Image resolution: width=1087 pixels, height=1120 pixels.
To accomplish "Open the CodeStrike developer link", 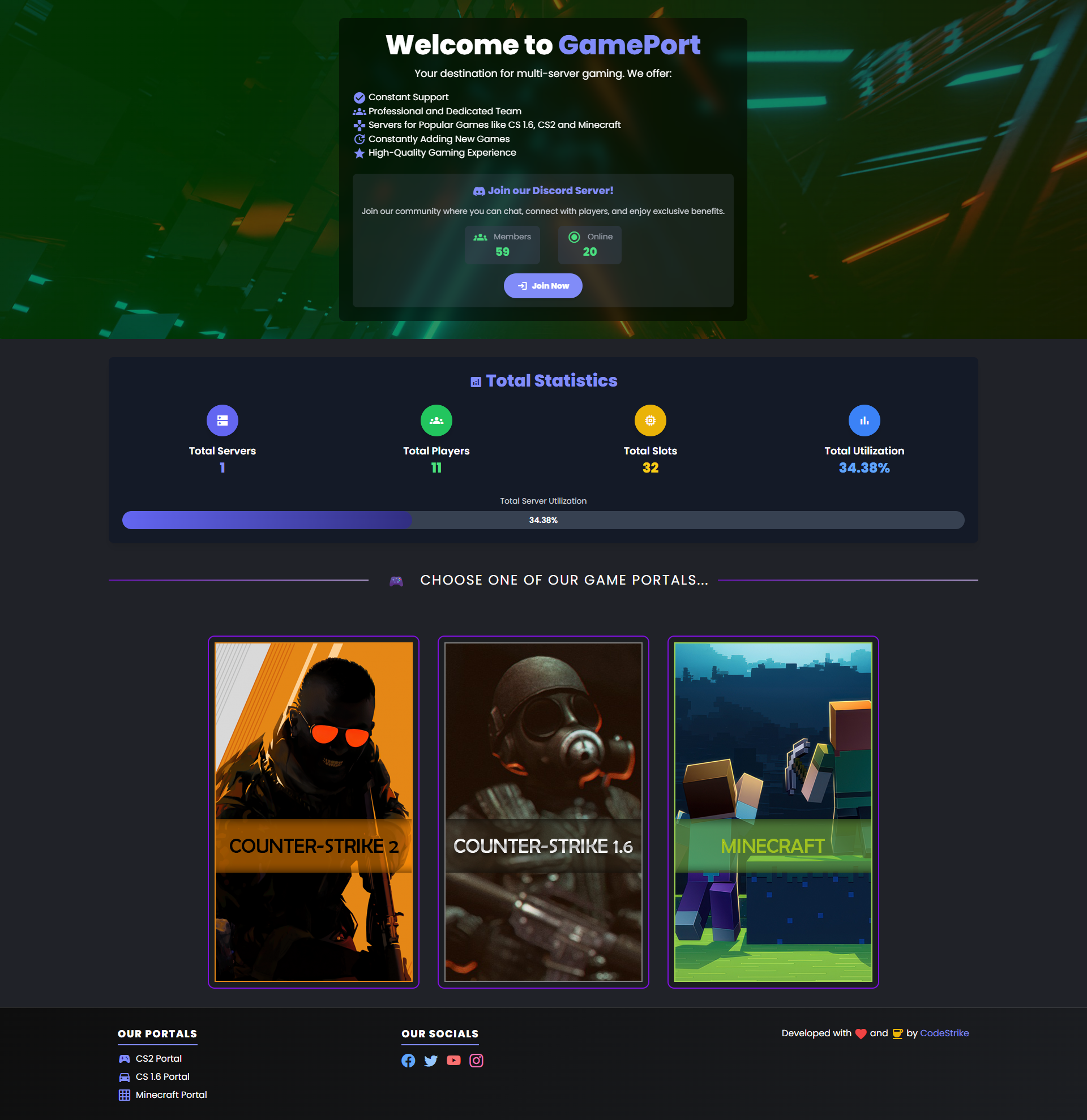I will [x=944, y=1033].
